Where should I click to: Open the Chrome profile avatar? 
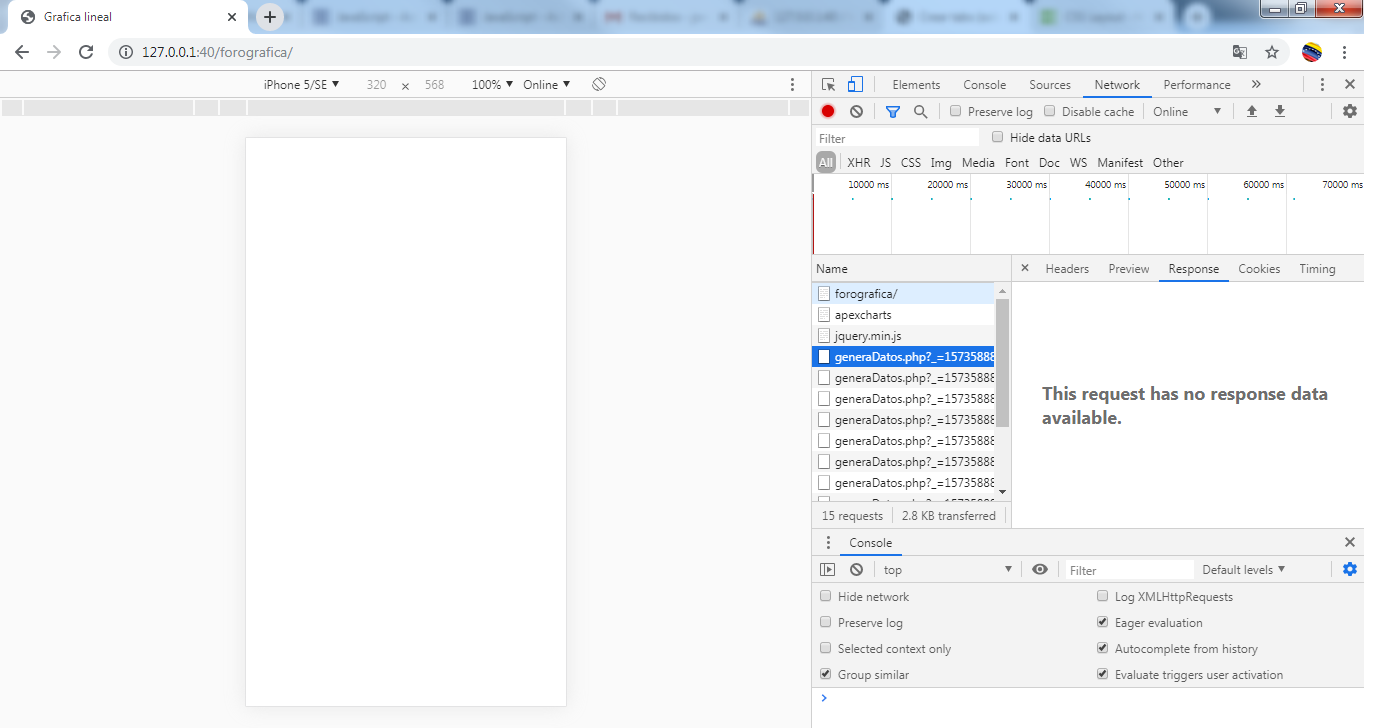(x=1312, y=52)
